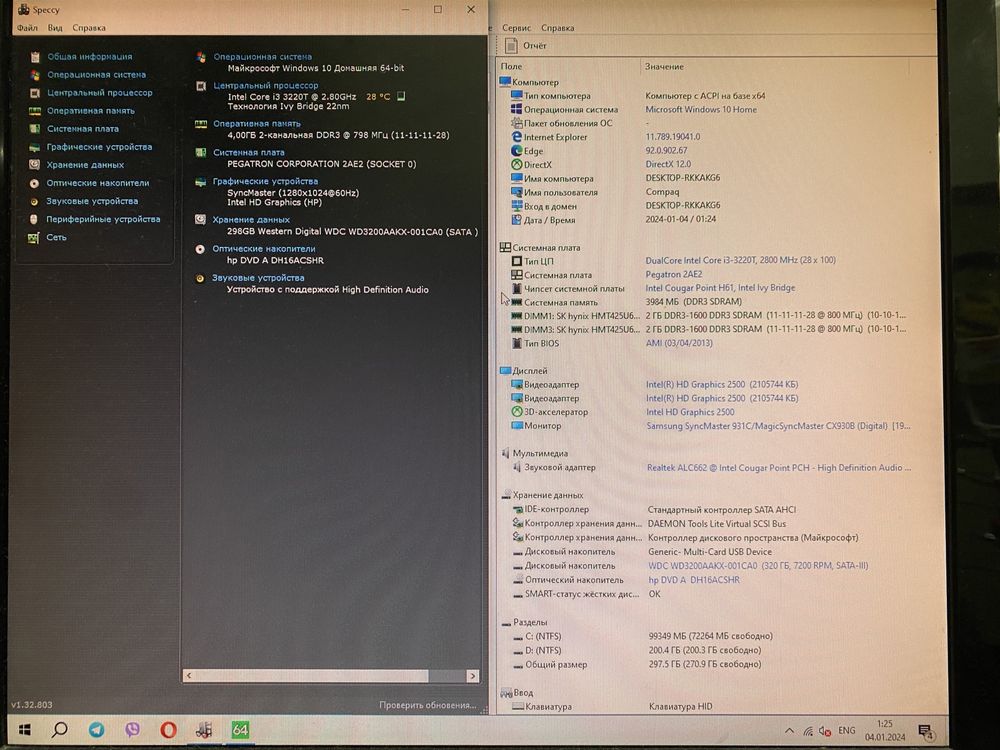Switch to AIDA64 taskbar icon
1000x750 pixels.
pos(240,729)
